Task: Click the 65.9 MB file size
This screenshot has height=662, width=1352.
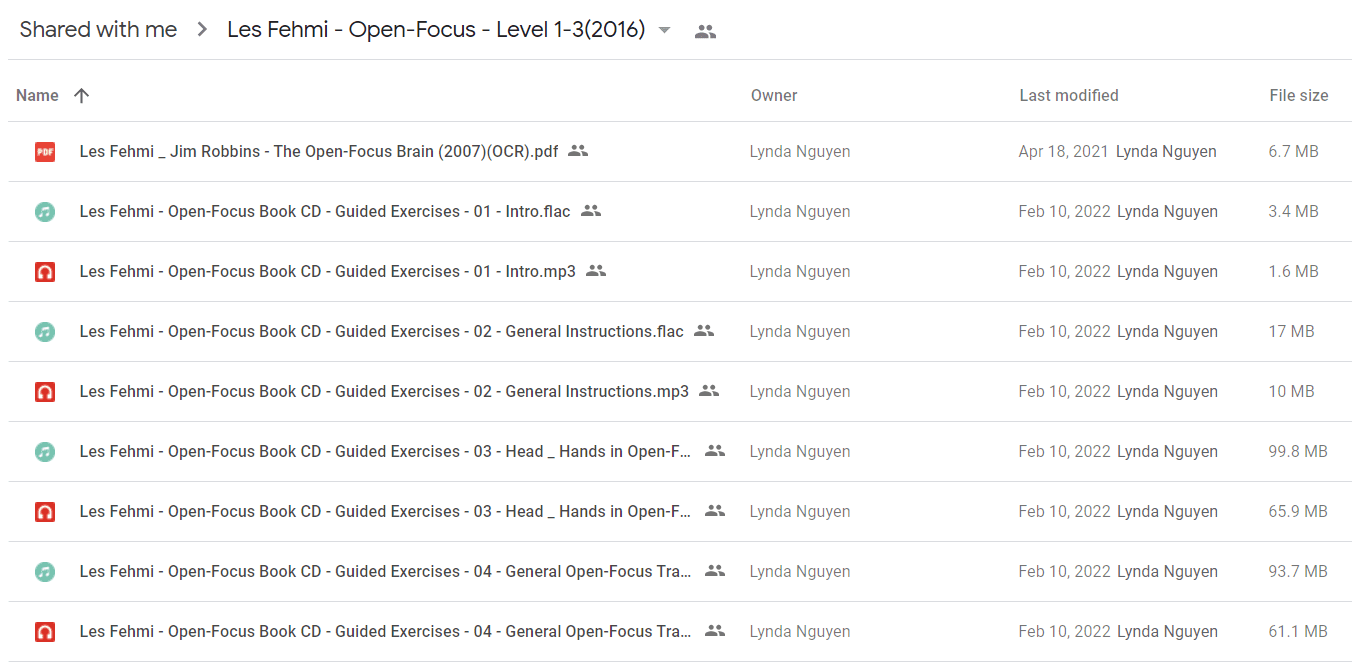Action: tap(1298, 512)
